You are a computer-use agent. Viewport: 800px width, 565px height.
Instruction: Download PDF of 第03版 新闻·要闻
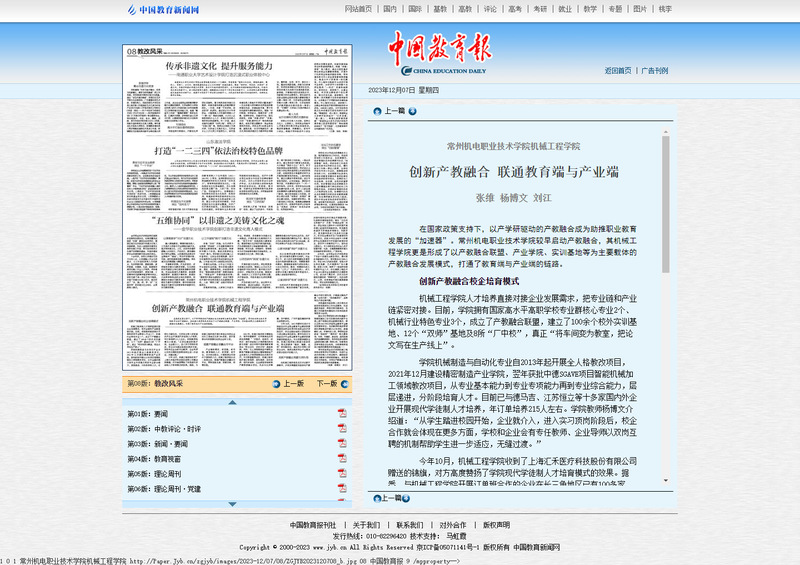[x=341, y=443]
